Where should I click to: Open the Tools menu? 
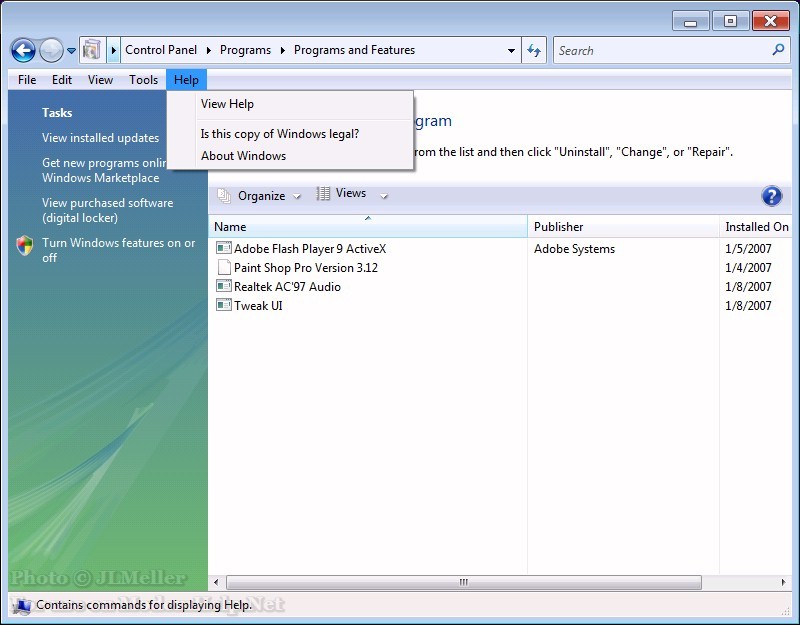pyautogui.click(x=143, y=80)
